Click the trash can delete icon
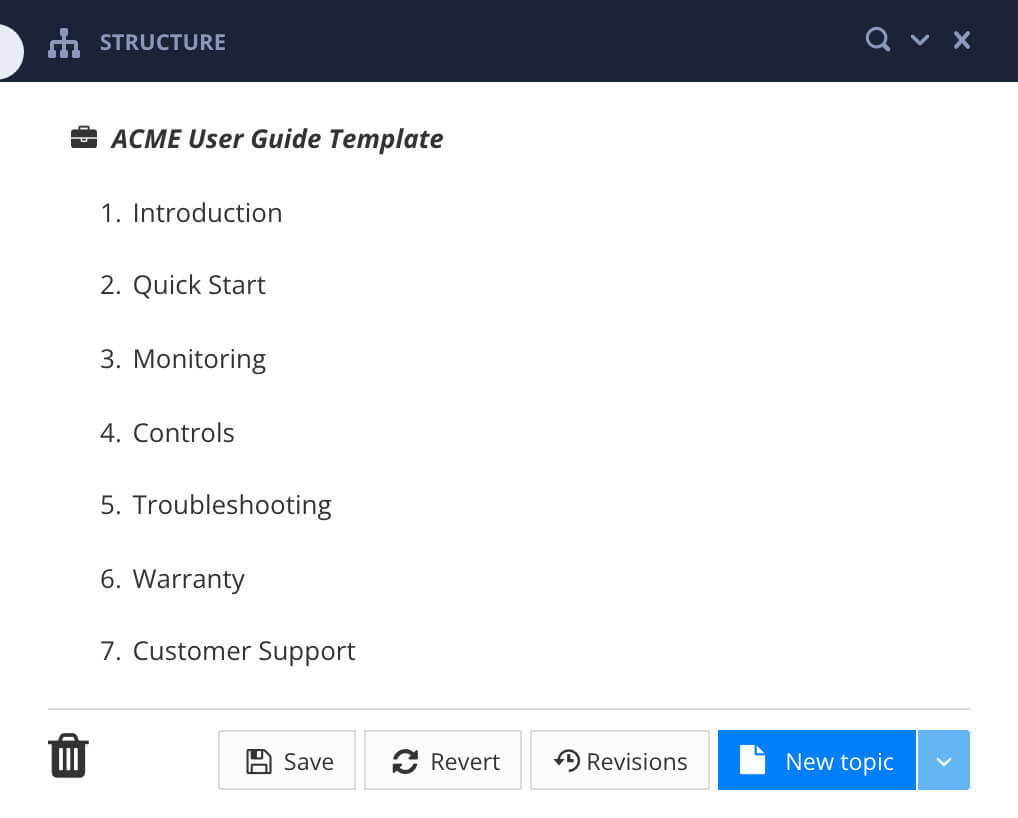The width and height of the screenshot is (1018, 818). [x=67, y=757]
